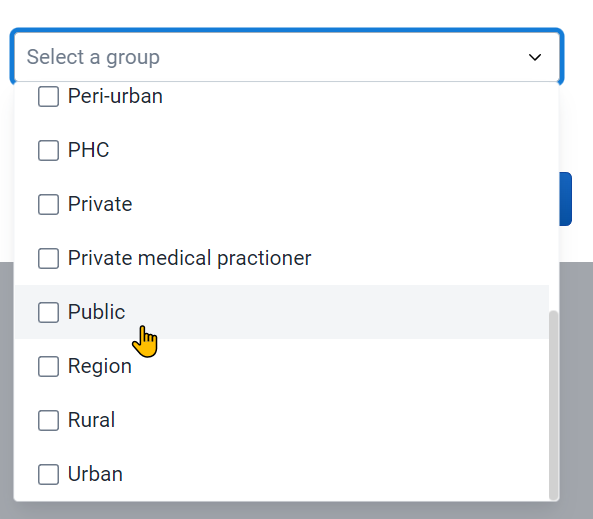The image size is (593, 519).
Task: Click the dropdown list scrollbar thumb
Action: pos(553,406)
